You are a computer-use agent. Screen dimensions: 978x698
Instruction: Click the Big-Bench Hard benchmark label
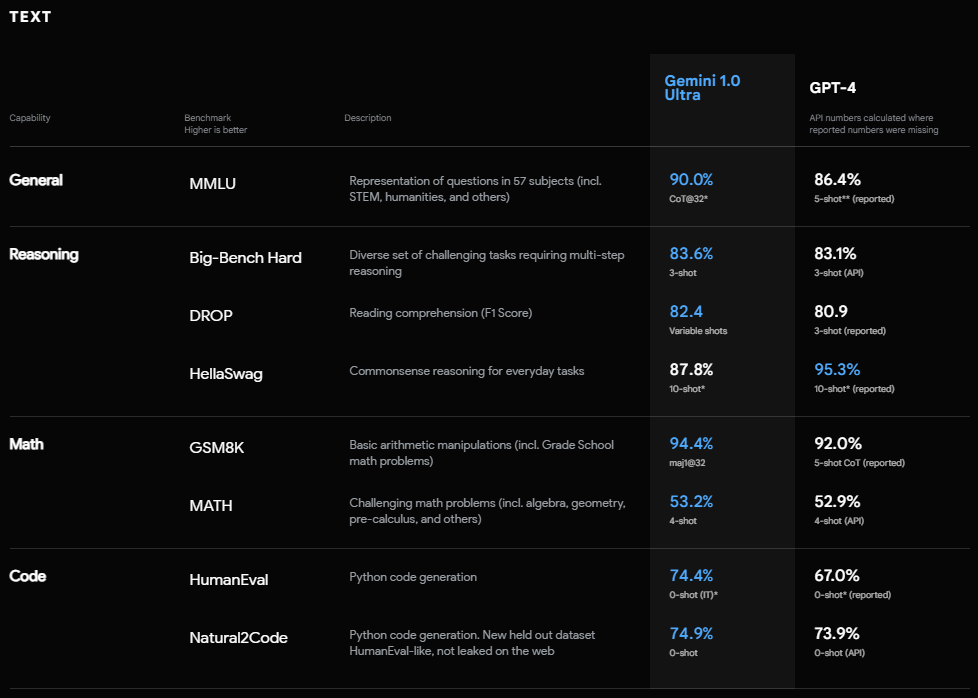coord(245,257)
